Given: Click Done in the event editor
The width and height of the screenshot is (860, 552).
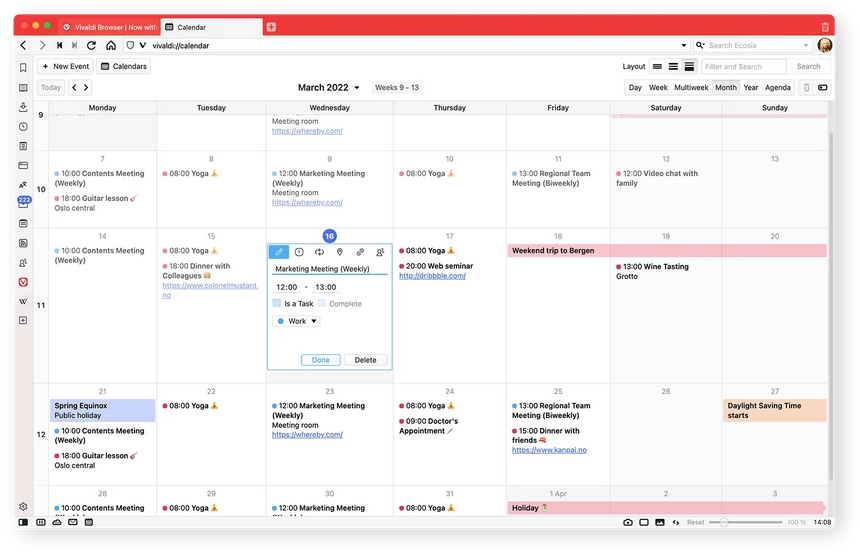Looking at the screenshot, I should (321, 360).
